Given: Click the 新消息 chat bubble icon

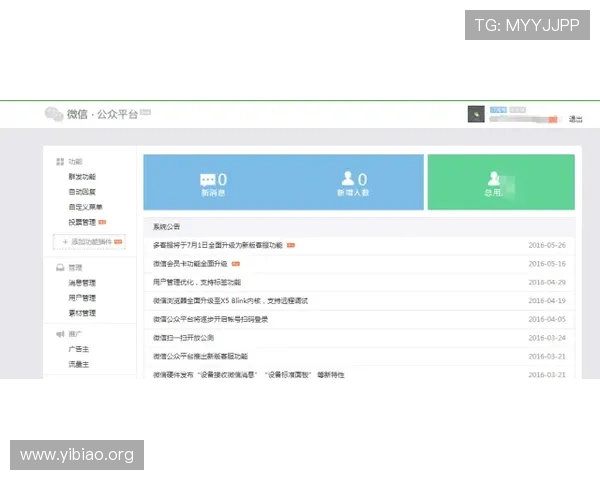Looking at the screenshot, I should (208, 180).
